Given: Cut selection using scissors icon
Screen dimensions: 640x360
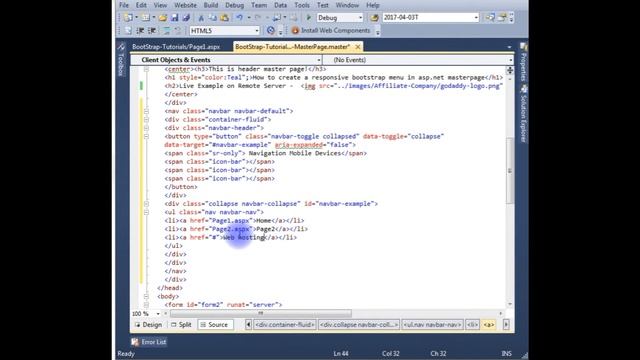Looking at the screenshot, I should 201,18.
